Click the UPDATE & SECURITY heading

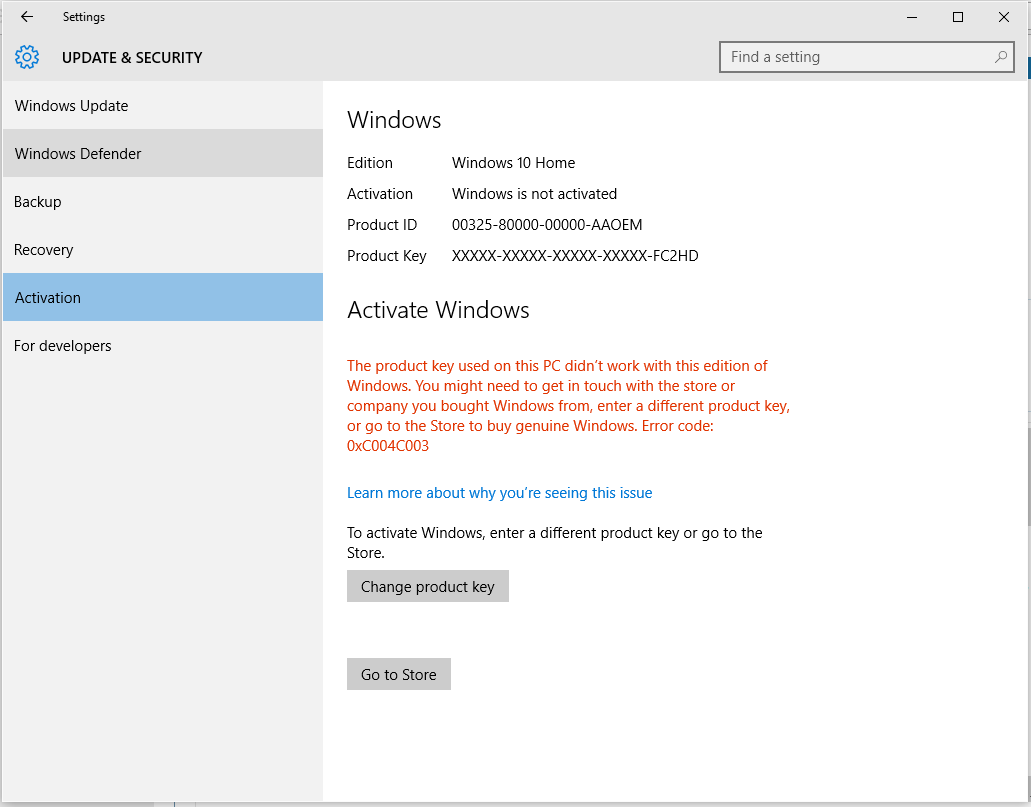(132, 57)
